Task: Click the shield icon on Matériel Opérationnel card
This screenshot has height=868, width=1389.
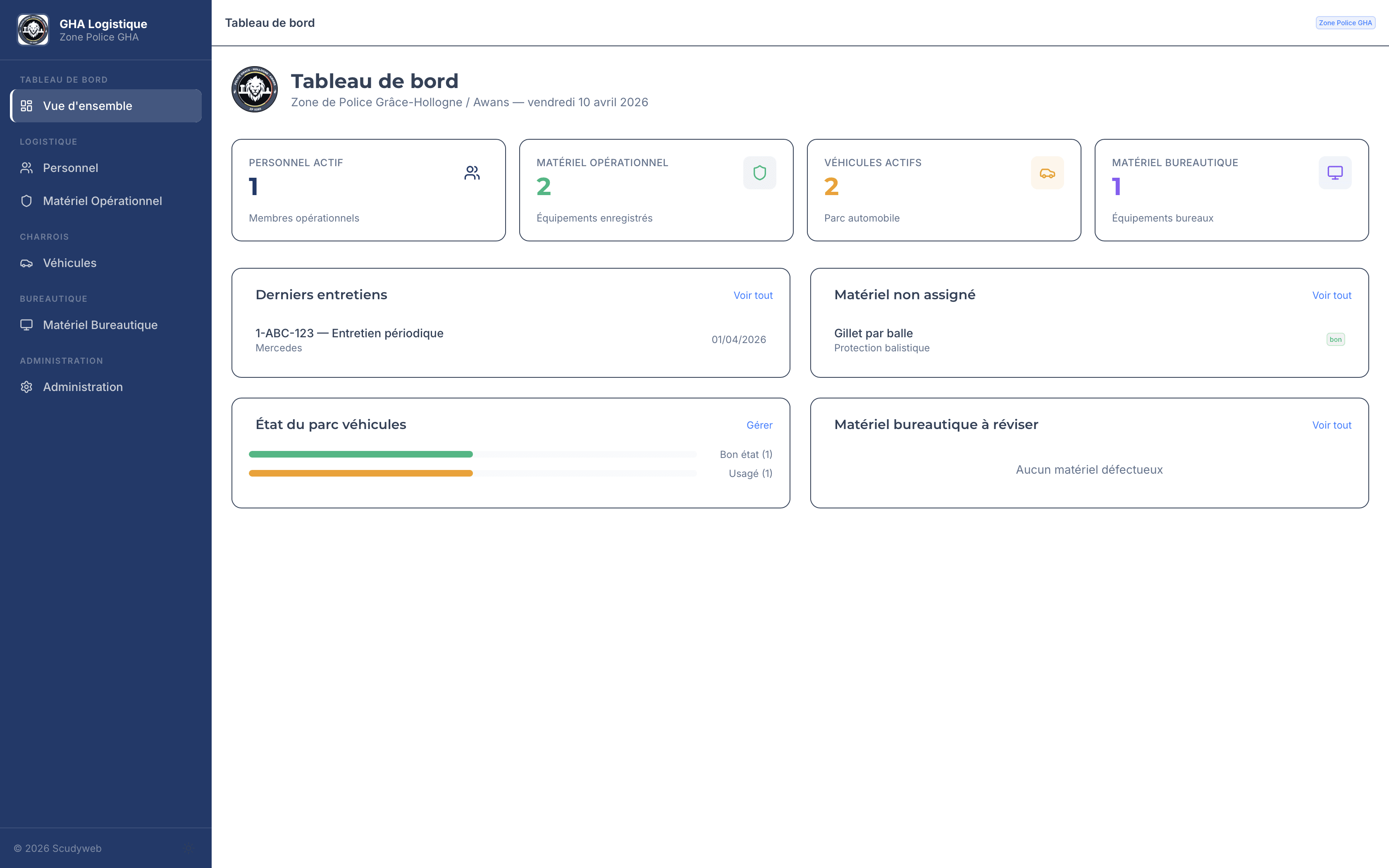Action: click(759, 173)
